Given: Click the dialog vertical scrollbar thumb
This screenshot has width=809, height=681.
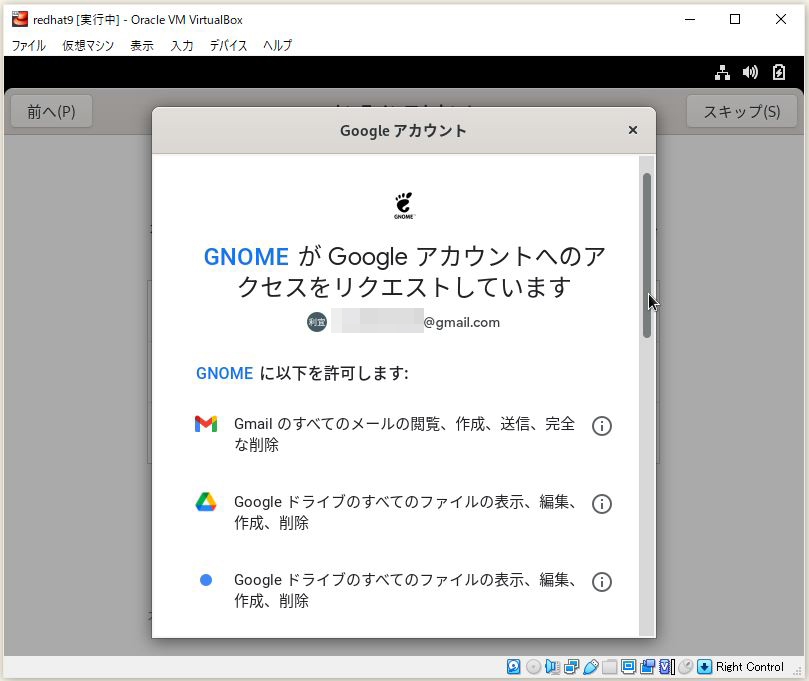Looking at the screenshot, I should [x=647, y=255].
